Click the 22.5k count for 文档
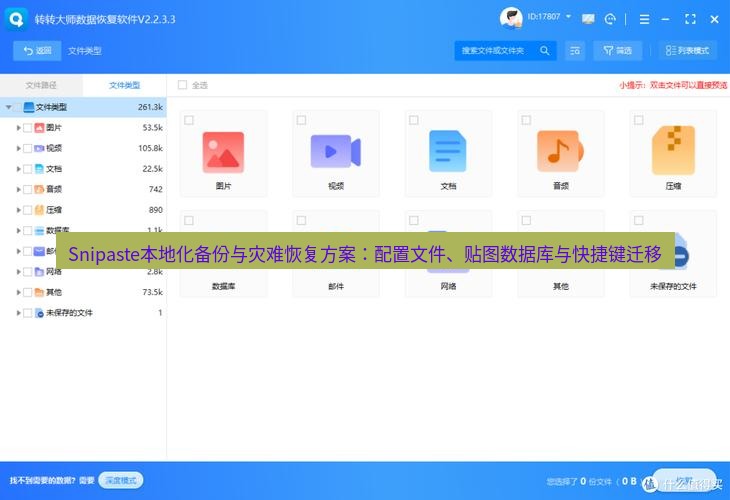The width and height of the screenshot is (730, 500). 153,169
